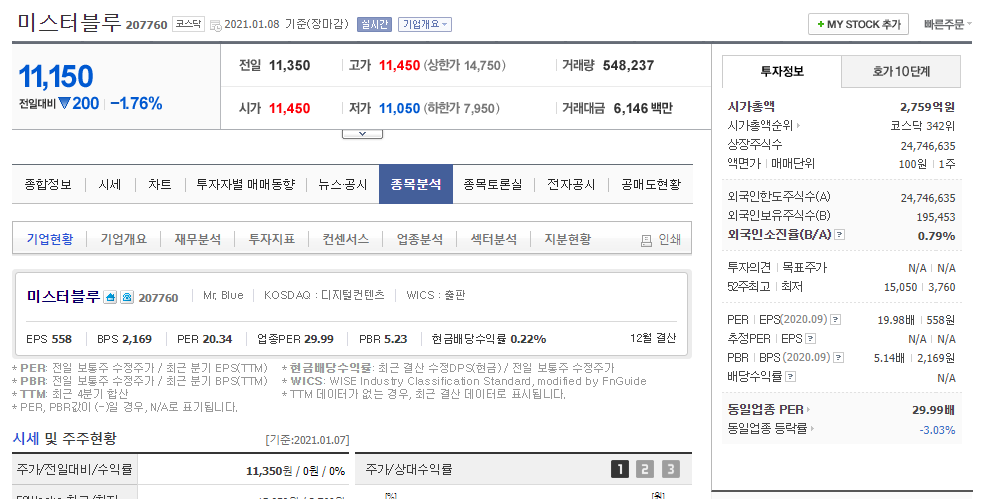Viewport: 982px width, 499px height.
Task: Open help icon next to 배당수익률
Action: click(791, 377)
